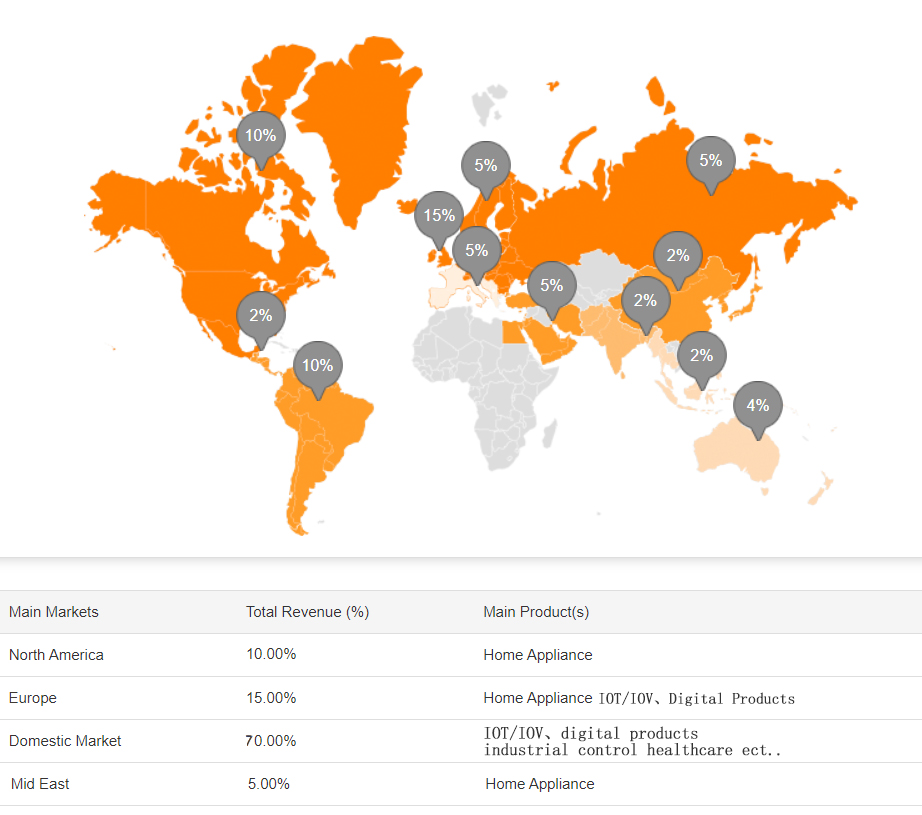
Task: Select the 5% marker over Scandinavia
Action: pos(486,166)
